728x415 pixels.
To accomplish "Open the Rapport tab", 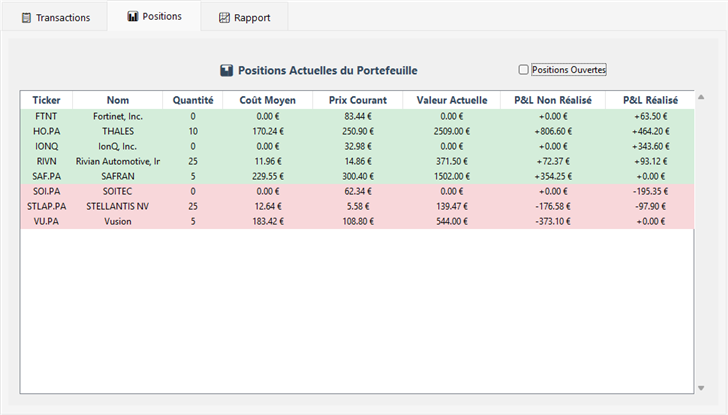I will (243, 18).
